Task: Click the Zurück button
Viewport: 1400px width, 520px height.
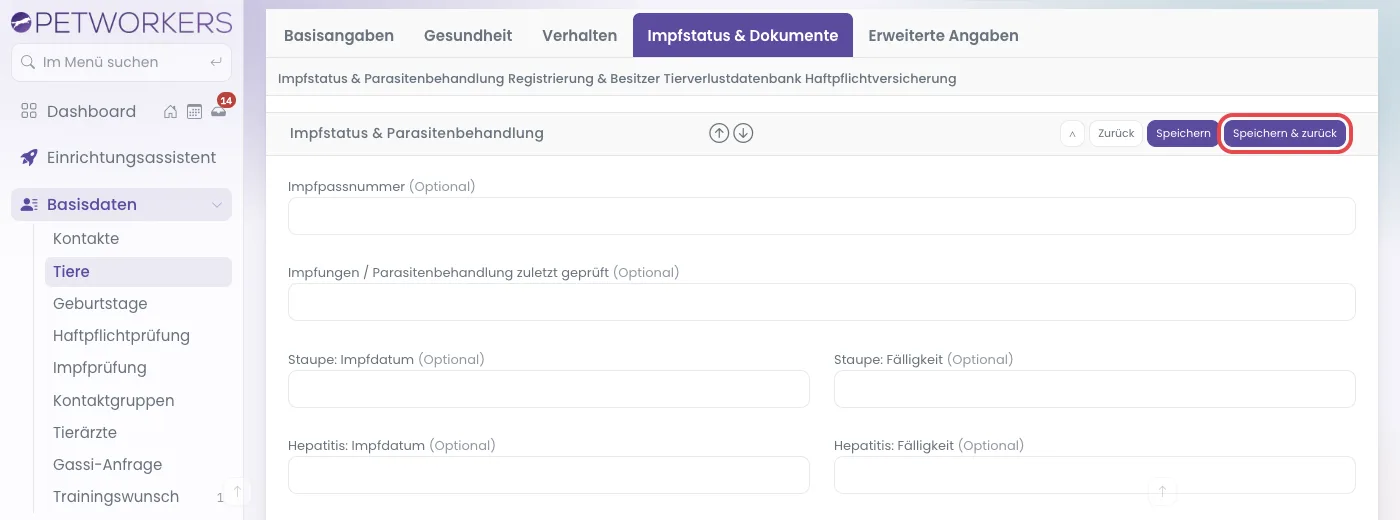Action: [x=1116, y=133]
